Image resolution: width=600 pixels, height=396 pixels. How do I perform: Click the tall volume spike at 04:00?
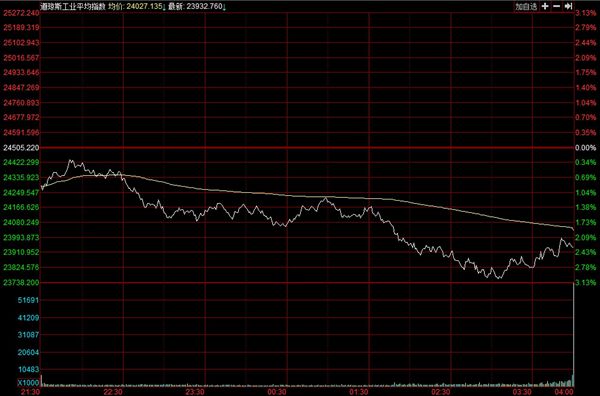coord(573,333)
